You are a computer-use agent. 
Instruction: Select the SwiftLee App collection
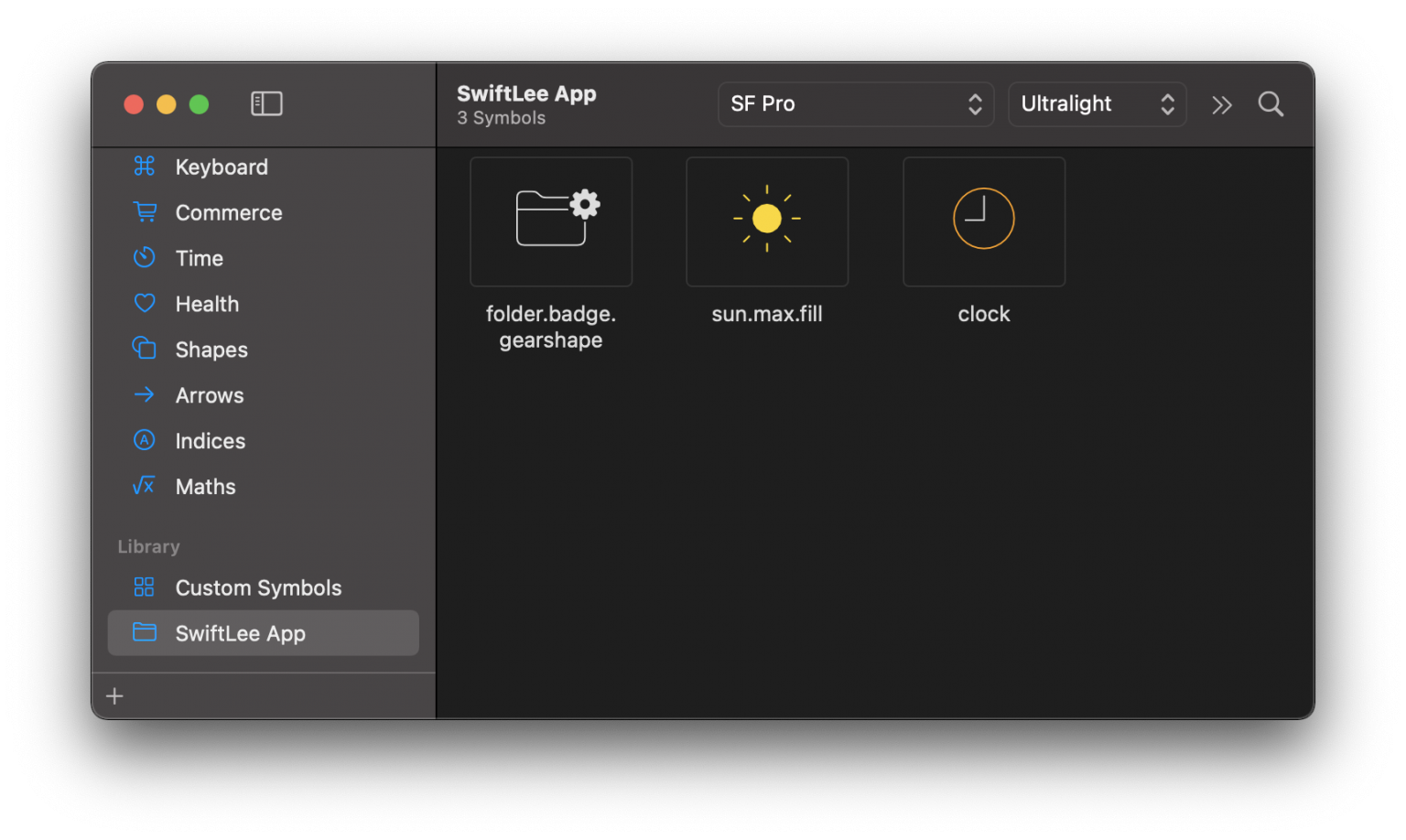240,632
